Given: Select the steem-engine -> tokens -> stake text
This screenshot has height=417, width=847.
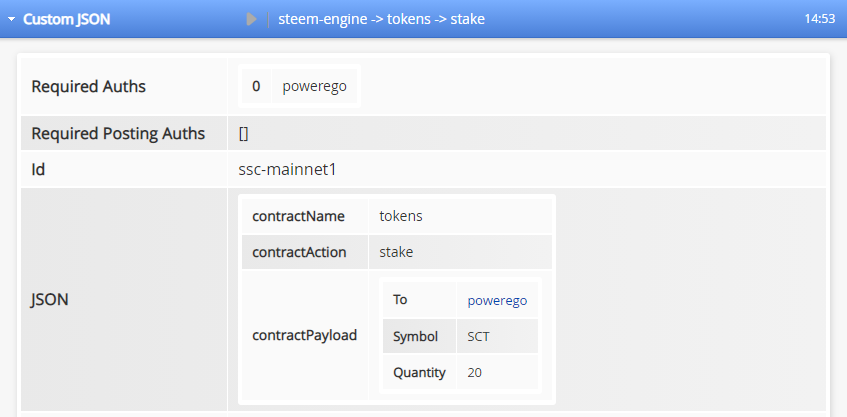Looking at the screenshot, I should click(x=381, y=19).
